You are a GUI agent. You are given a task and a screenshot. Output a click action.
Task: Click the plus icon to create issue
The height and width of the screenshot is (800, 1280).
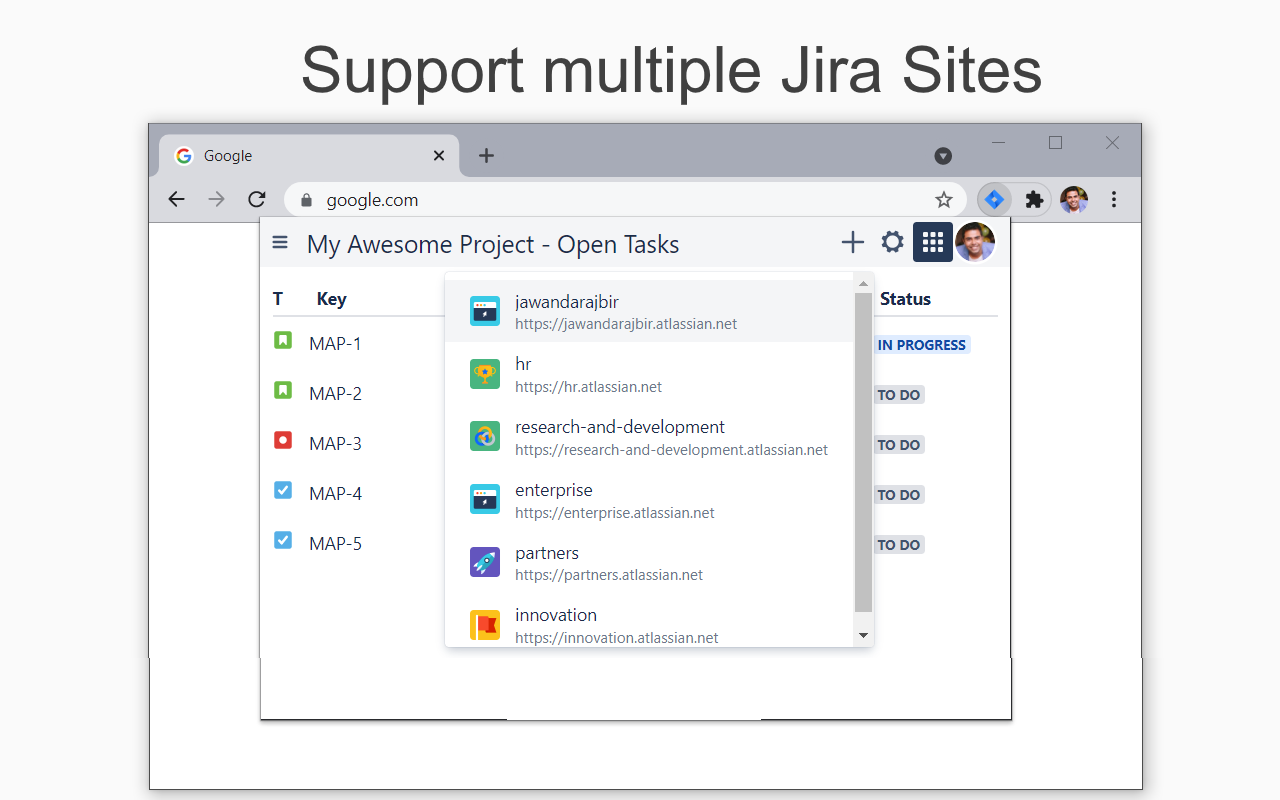click(852, 242)
